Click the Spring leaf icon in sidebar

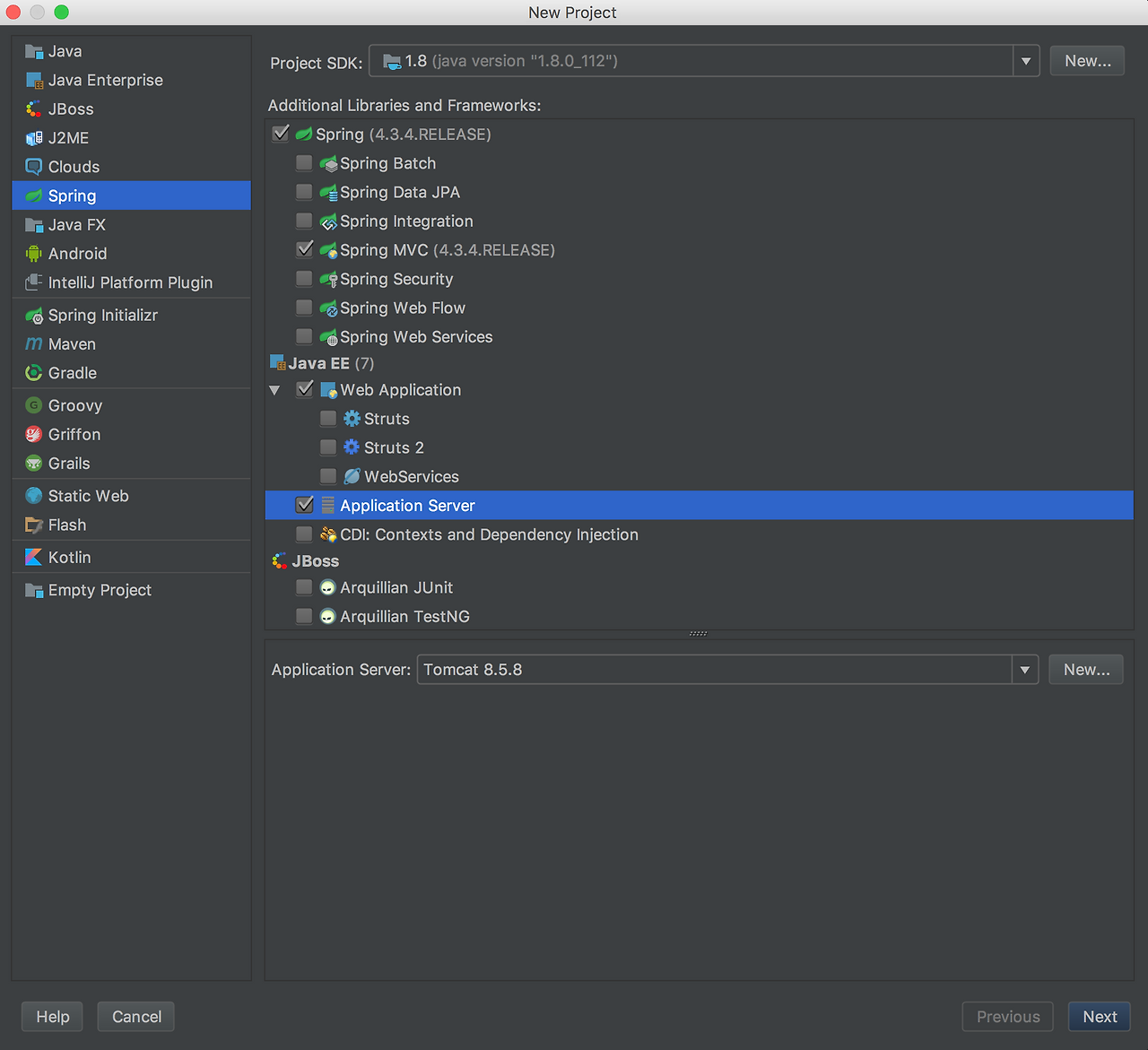click(34, 195)
